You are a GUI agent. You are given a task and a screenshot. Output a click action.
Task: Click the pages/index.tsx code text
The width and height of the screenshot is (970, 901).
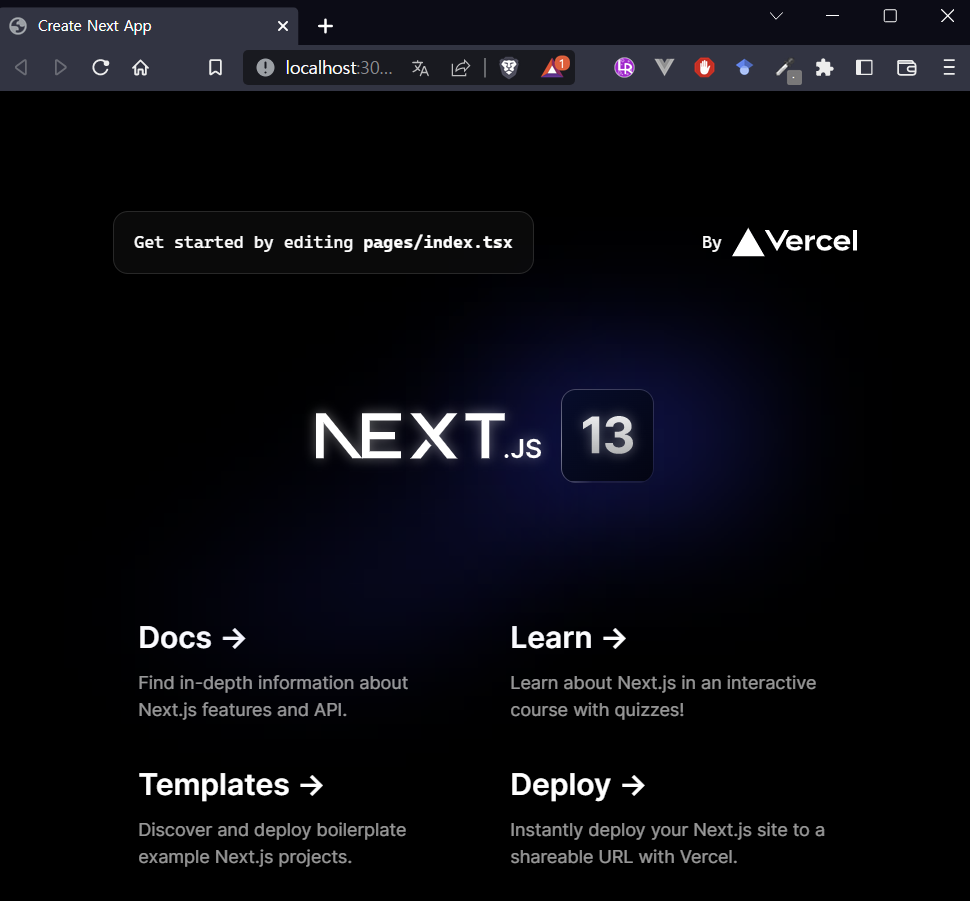437,242
